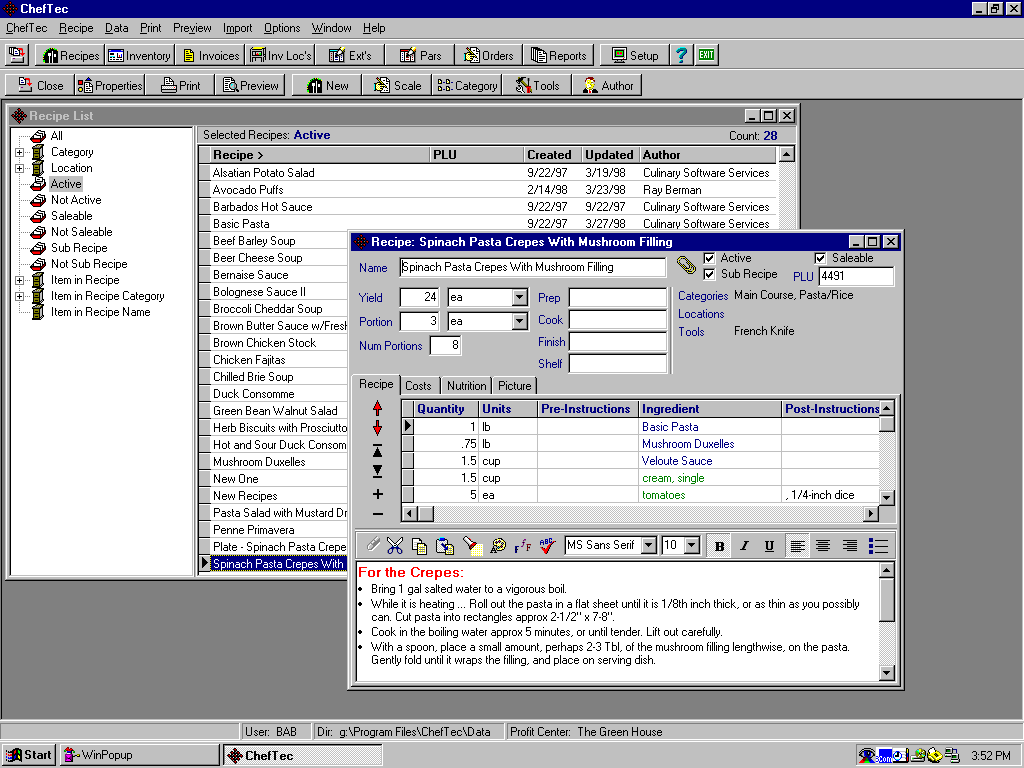1024x768 pixels.
Task: Click the Tools toolbar button
Action: coord(537,86)
